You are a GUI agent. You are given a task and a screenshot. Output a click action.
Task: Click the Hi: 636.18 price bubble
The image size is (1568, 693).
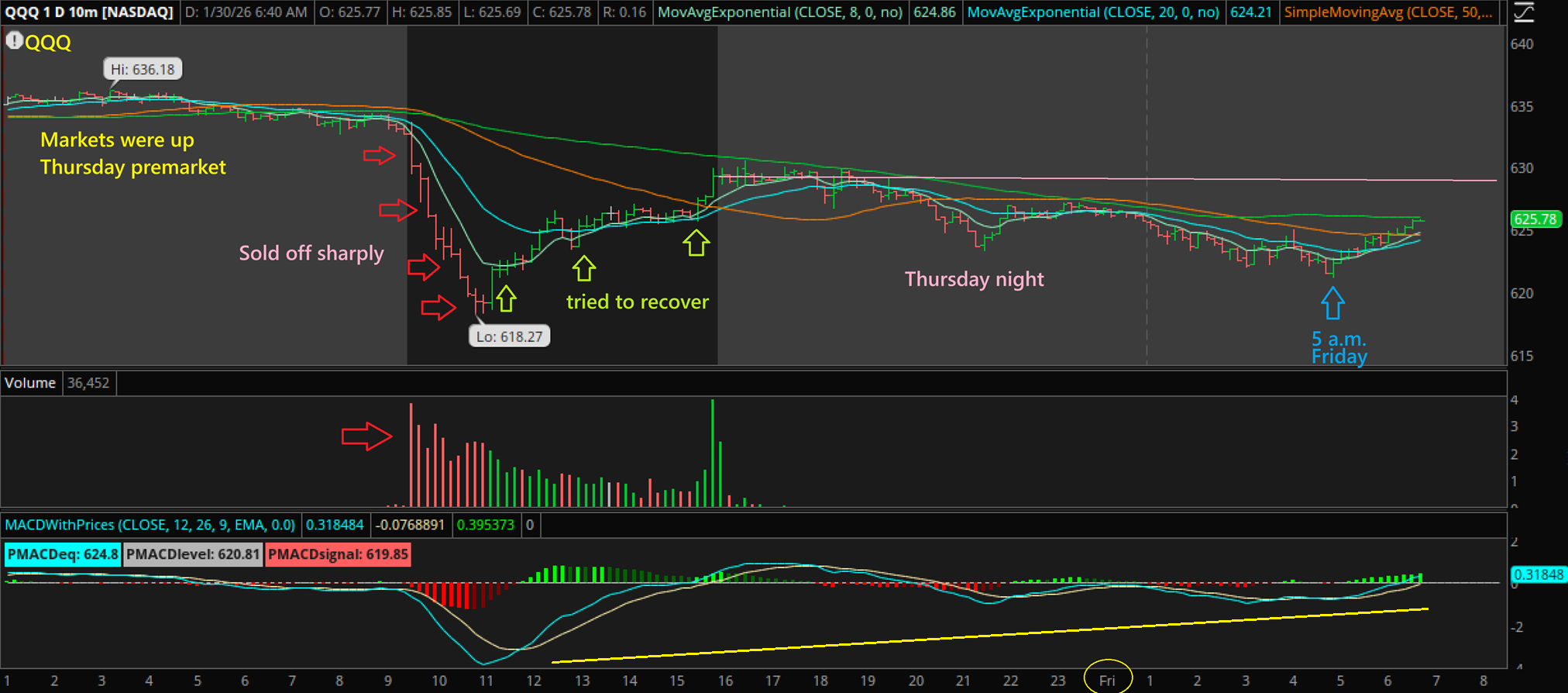coord(143,69)
